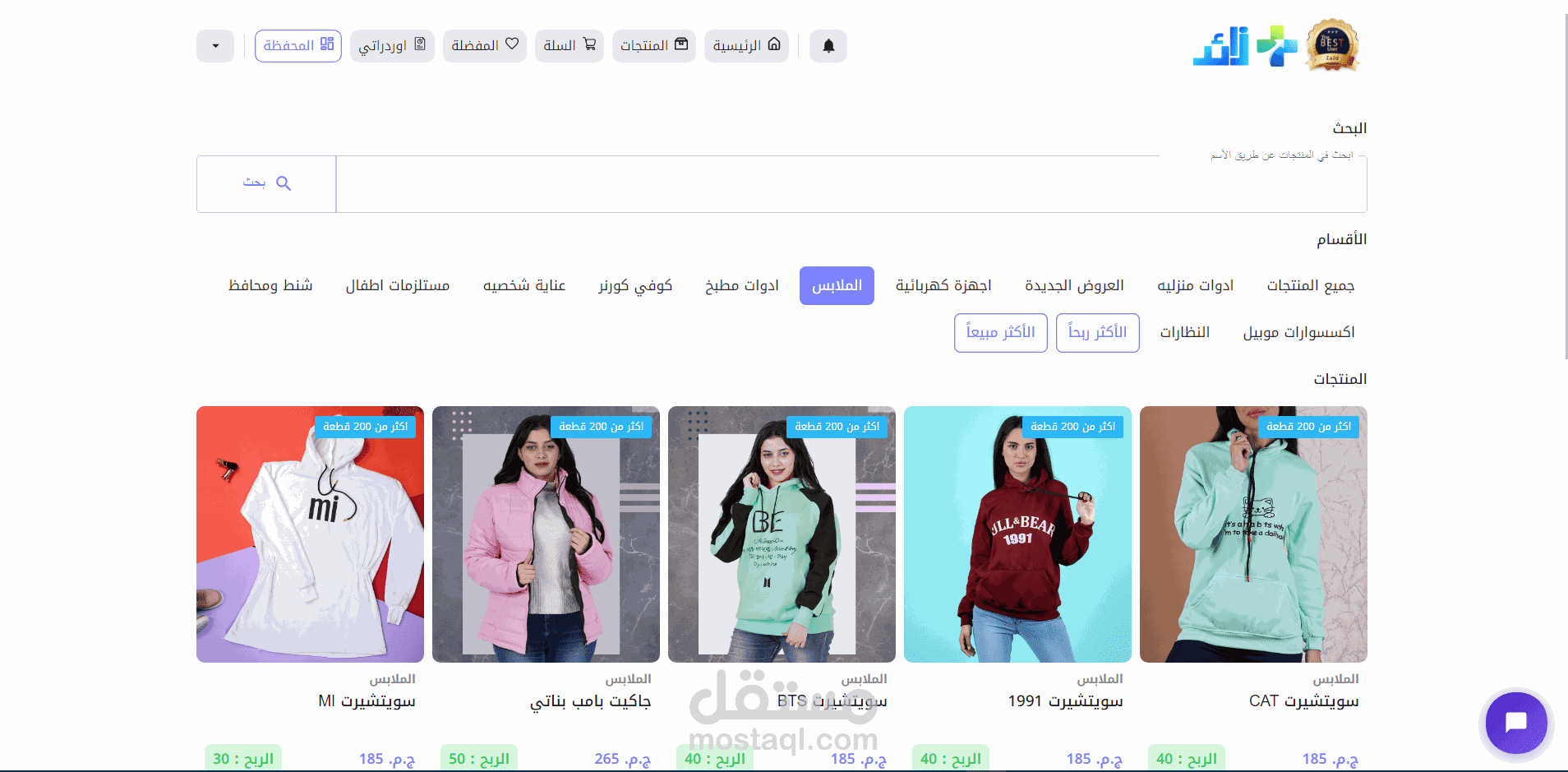Select عناية شخصيه category
The width and height of the screenshot is (1568, 772).
(524, 285)
